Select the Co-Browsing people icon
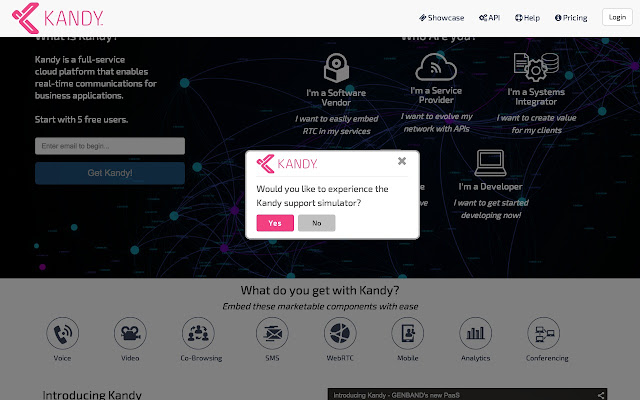The height and width of the screenshot is (400, 640). pos(198,333)
